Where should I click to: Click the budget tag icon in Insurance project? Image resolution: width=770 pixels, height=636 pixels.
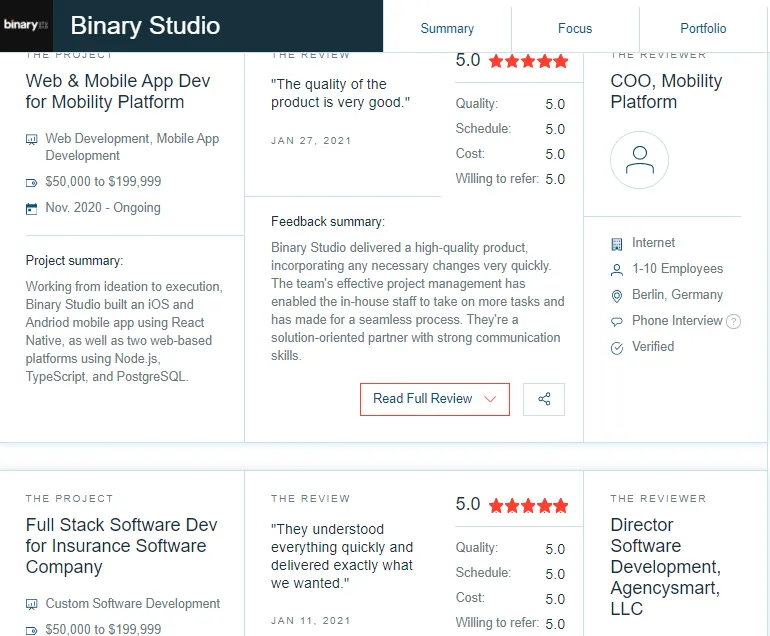[x=31, y=630]
